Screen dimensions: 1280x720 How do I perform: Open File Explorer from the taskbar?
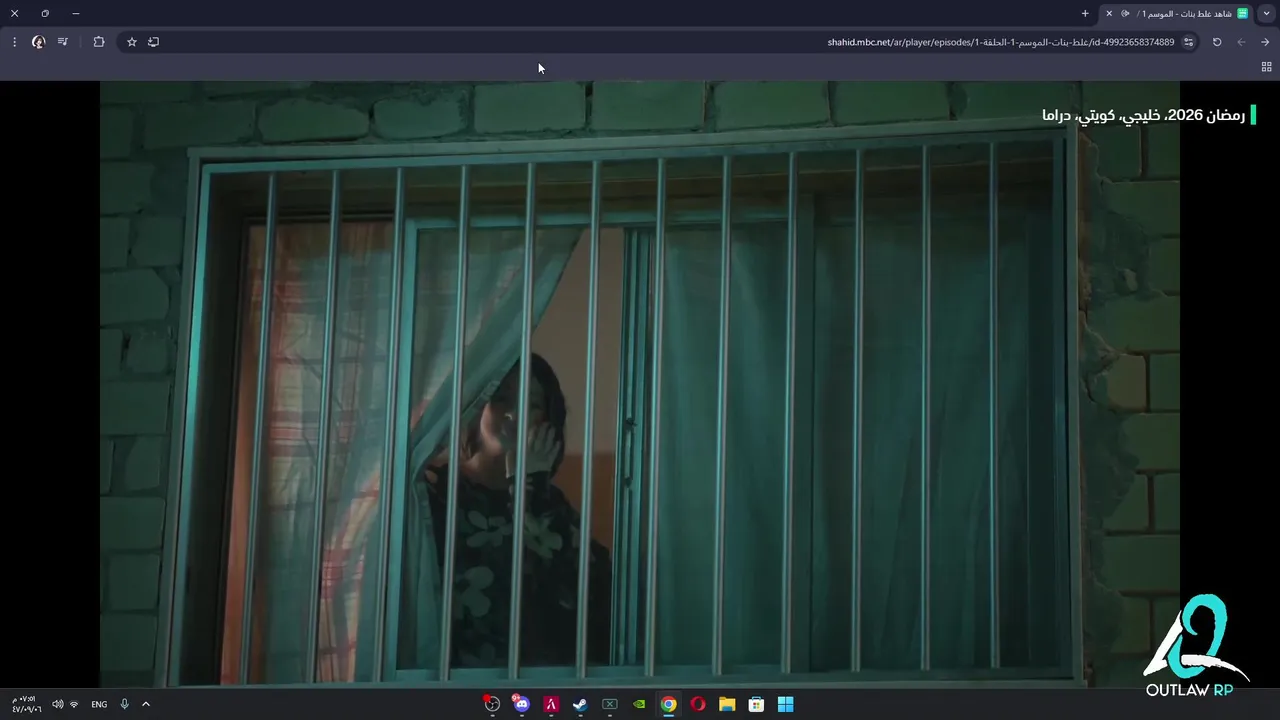(727, 704)
